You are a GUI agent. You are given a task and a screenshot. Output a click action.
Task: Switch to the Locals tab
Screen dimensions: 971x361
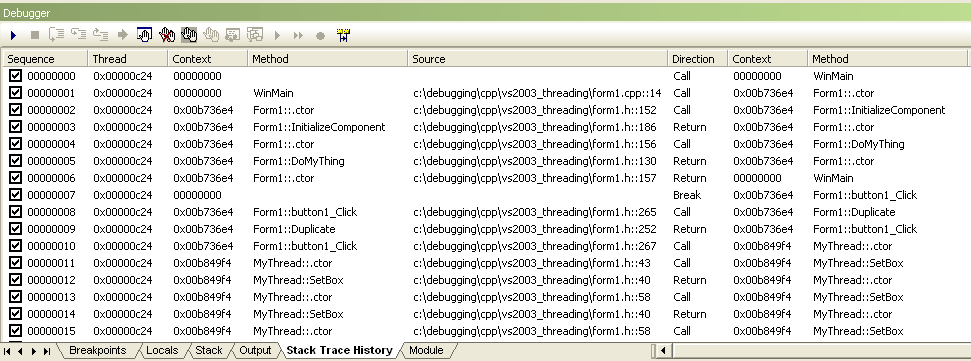[x=162, y=350]
